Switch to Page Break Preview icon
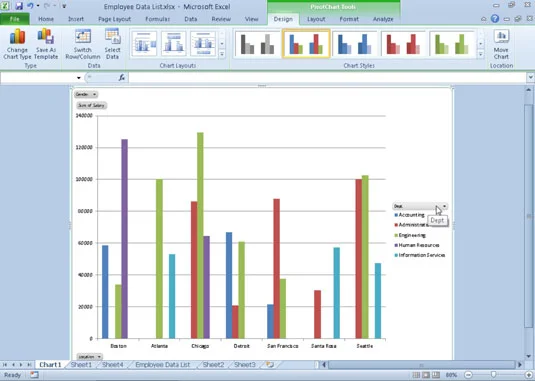The height and width of the screenshot is (381, 535). click(436, 375)
